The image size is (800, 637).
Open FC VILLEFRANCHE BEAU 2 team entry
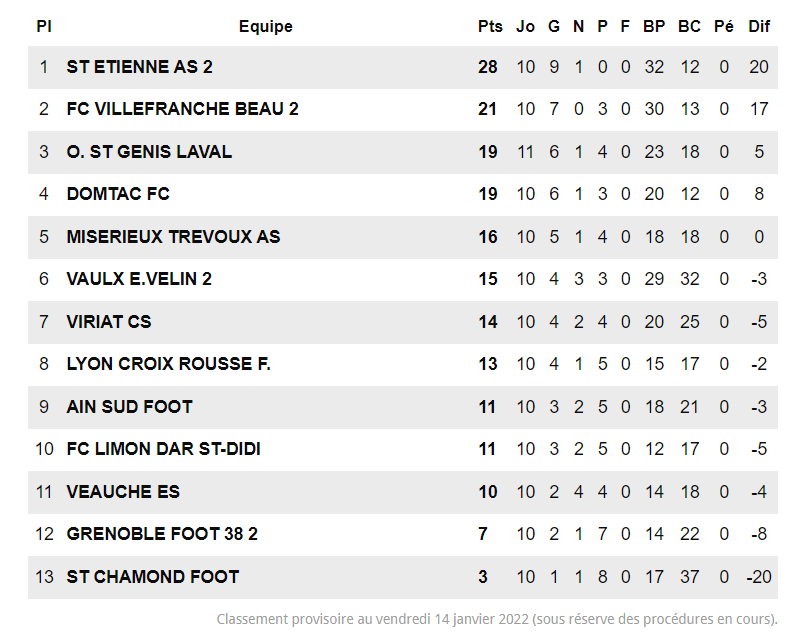pos(182,109)
